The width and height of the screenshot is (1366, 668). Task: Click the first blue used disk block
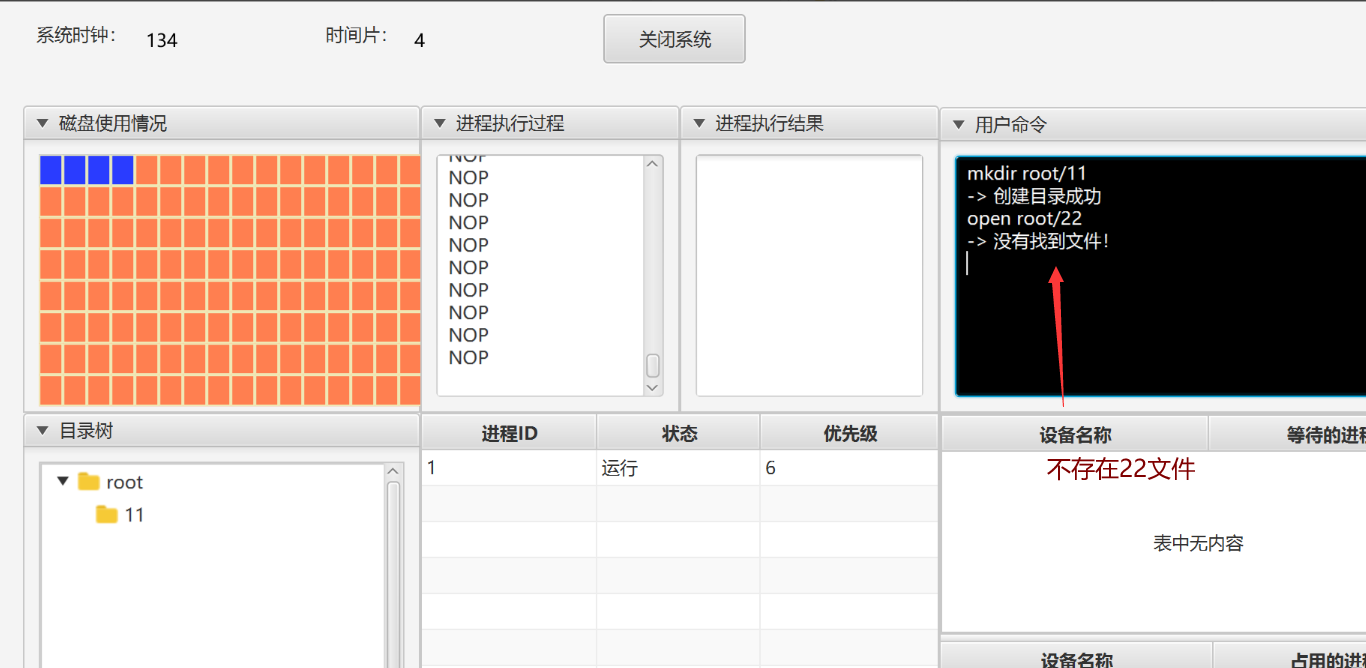(x=51, y=170)
